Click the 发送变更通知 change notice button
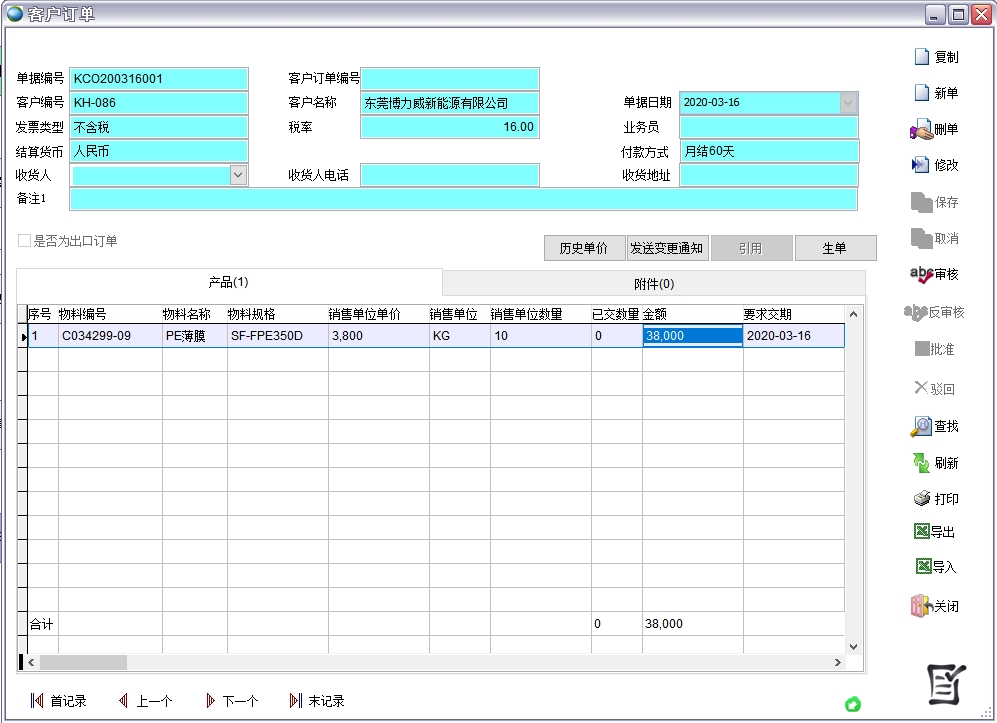997x723 pixels. coord(668,248)
